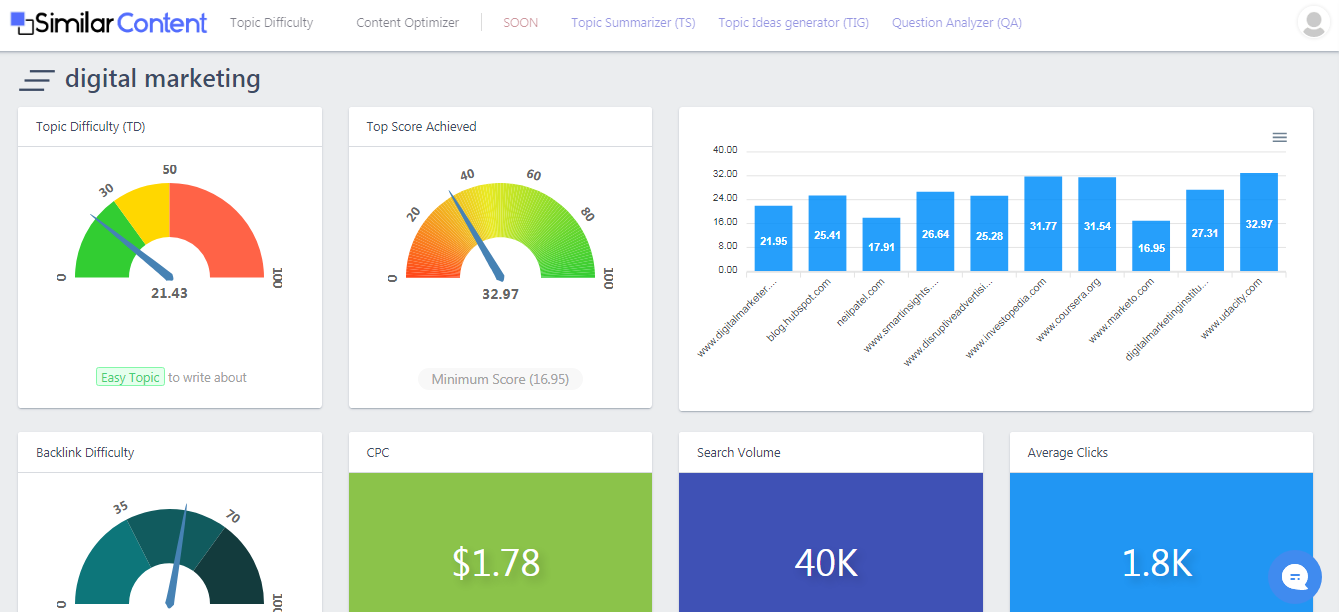Click the neilpatel.com axis label
1339x612 pixels.
(860, 302)
